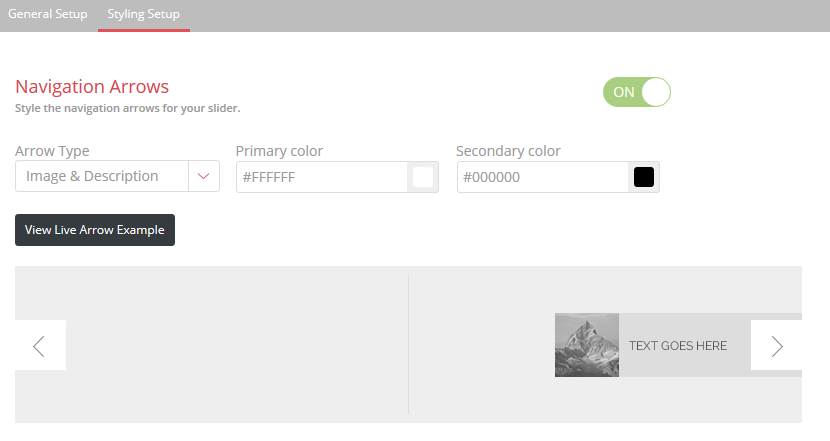Click the right next arrow in the preview
The image size is (830, 441).
click(776, 345)
